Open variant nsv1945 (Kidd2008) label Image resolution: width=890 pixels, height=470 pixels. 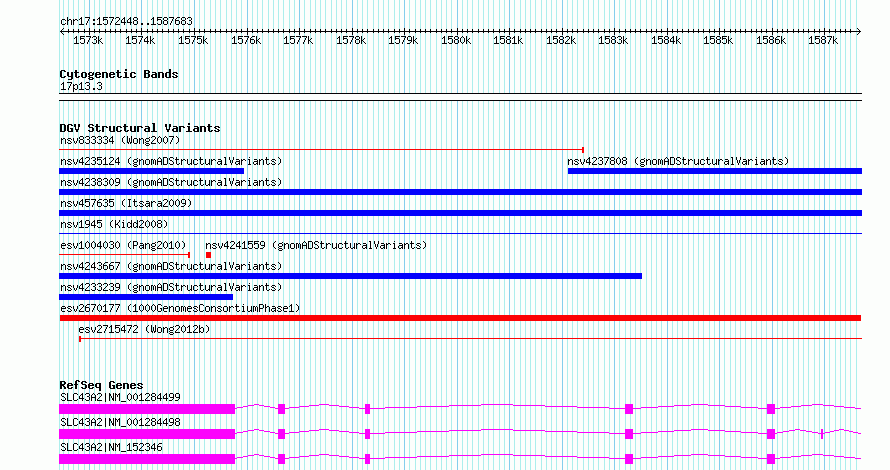click(x=114, y=224)
